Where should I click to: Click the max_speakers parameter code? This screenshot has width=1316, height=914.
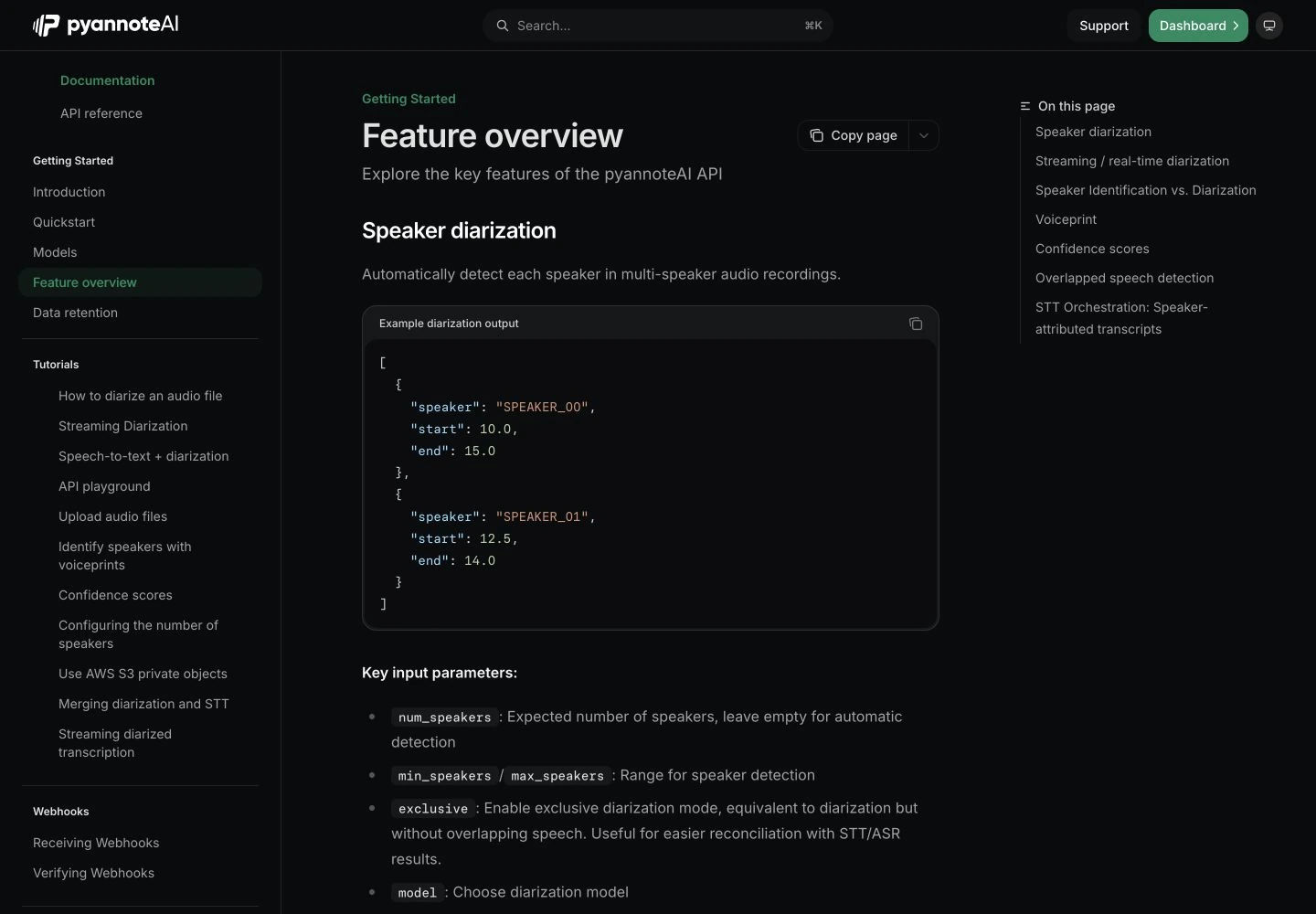(557, 776)
